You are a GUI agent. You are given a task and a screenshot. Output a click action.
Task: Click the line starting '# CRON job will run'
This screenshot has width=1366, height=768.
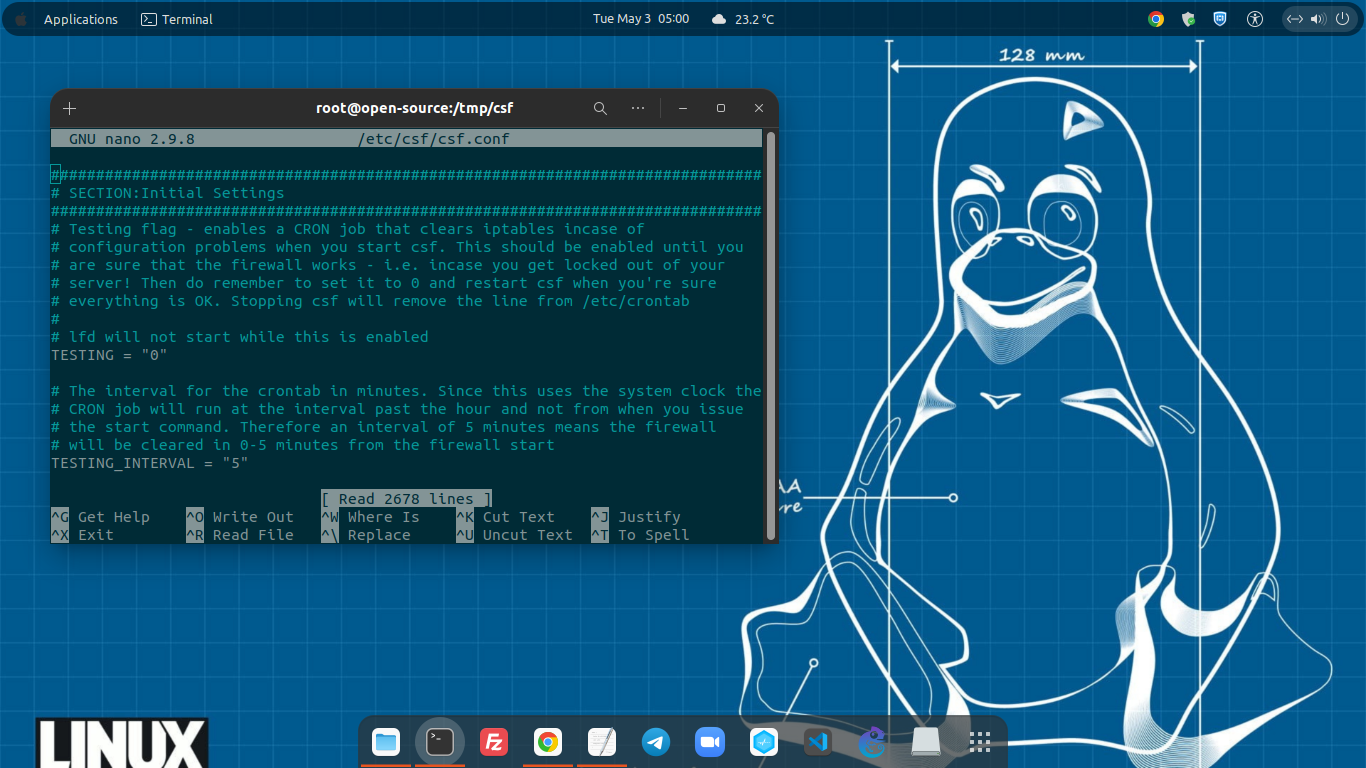click(x=397, y=409)
